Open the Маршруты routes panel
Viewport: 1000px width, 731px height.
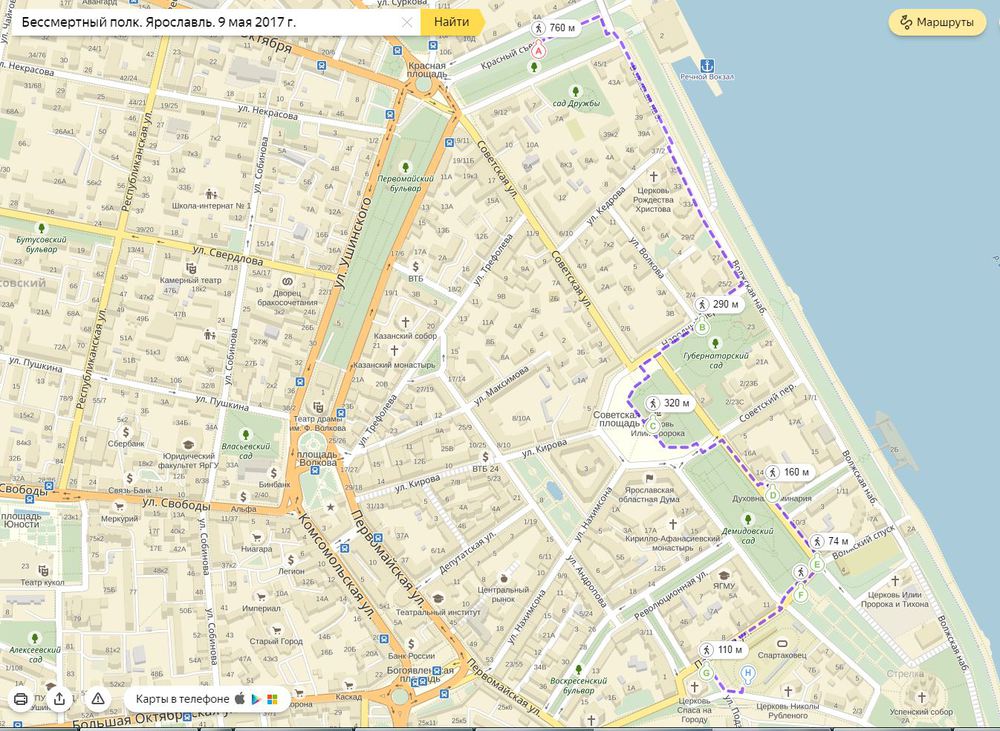pyautogui.click(x=938, y=22)
